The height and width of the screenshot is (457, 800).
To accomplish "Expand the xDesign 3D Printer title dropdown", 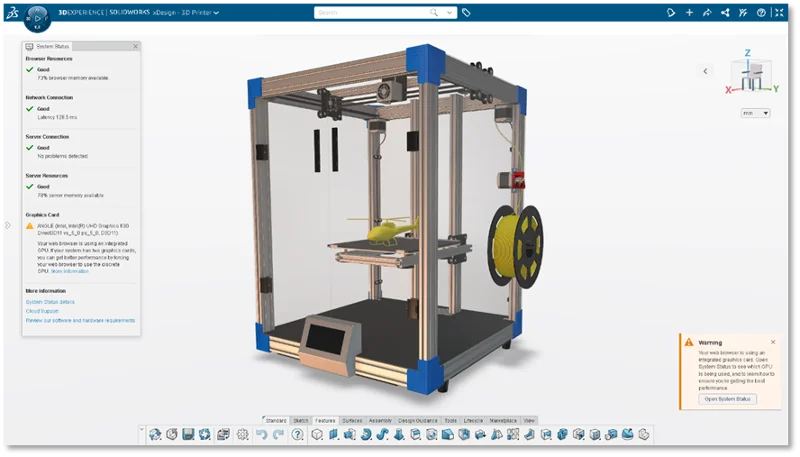I will coord(217,13).
